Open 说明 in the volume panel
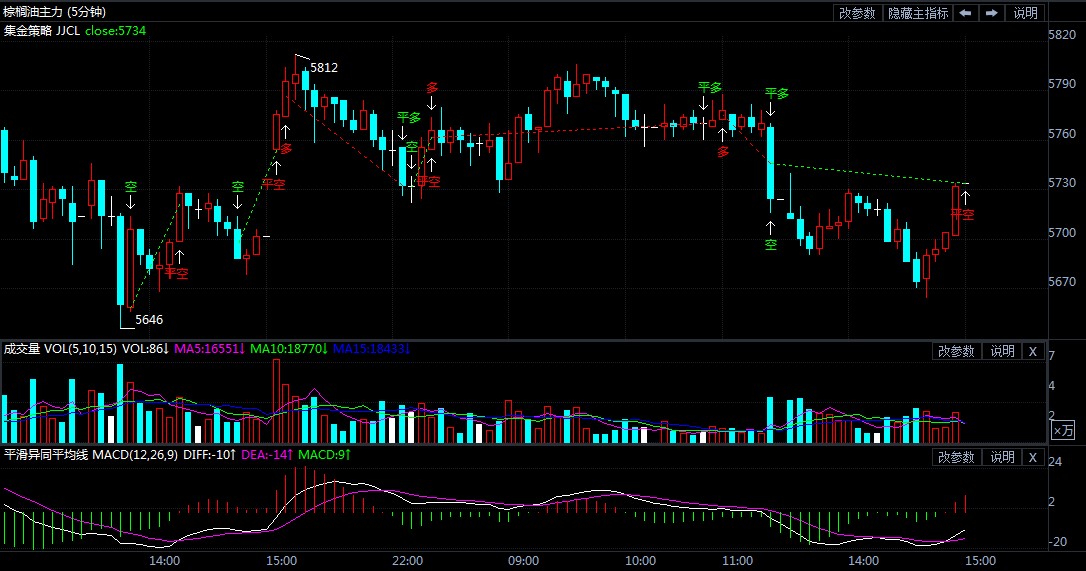The height and width of the screenshot is (571, 1086). tap(1002, 351)
